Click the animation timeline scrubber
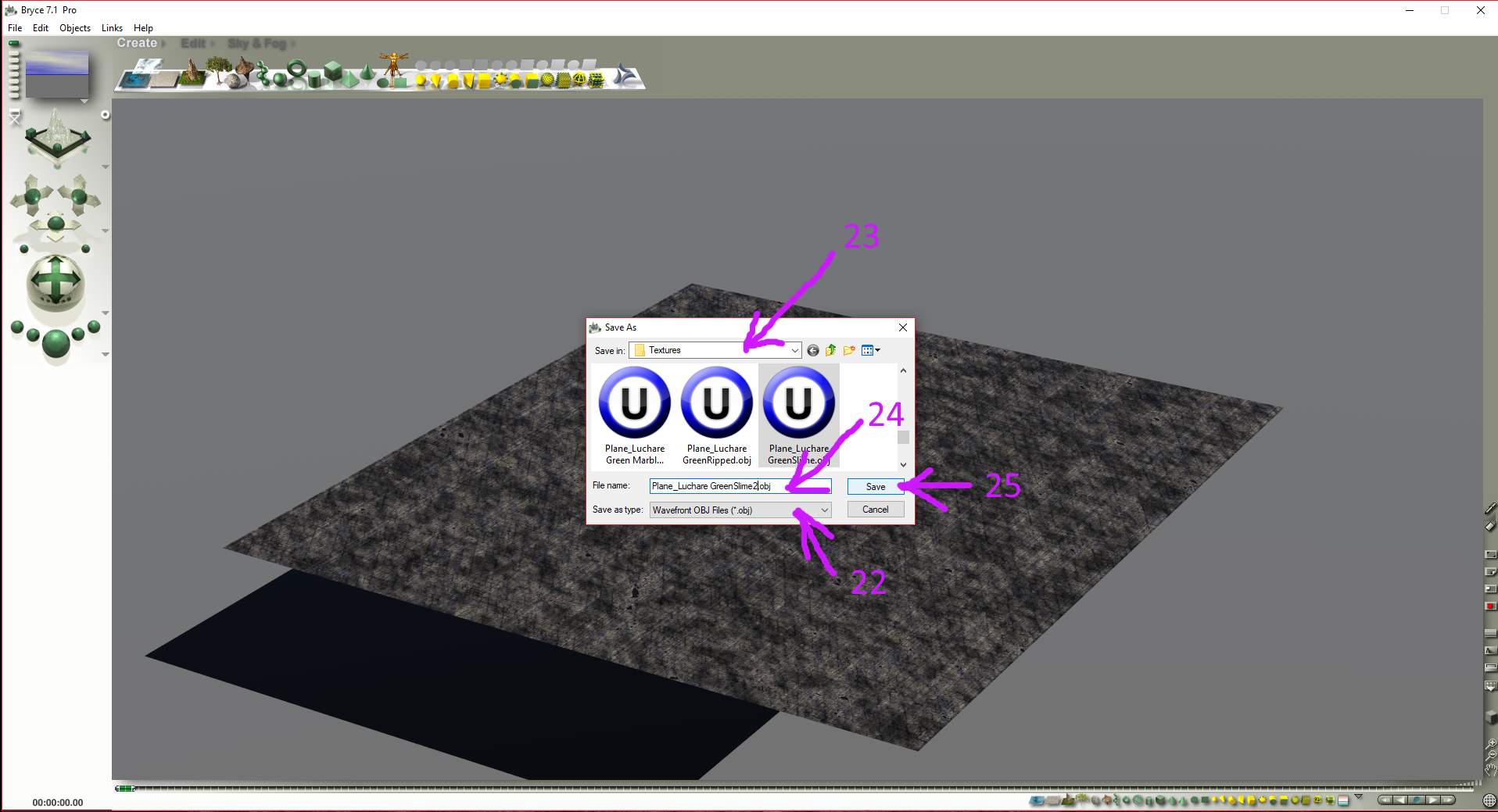The width and height of the screenshot is (1498, 812). (125, 789)
